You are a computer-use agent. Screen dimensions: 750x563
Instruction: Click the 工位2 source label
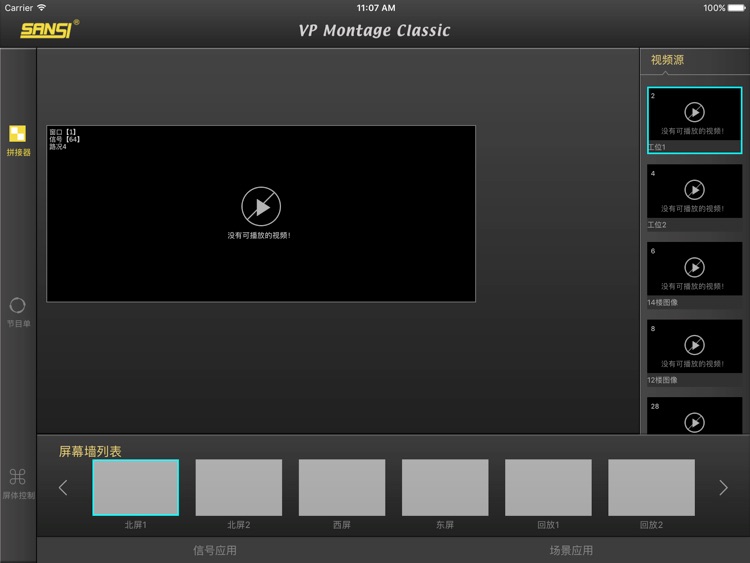657,225
